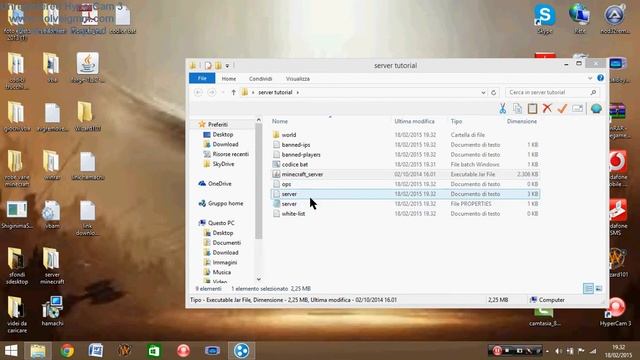Image resolution: width=640 pixels, height=360 pixels.
Task: Refresh the server tutorial folder view
Action: (x=493, y=93)
